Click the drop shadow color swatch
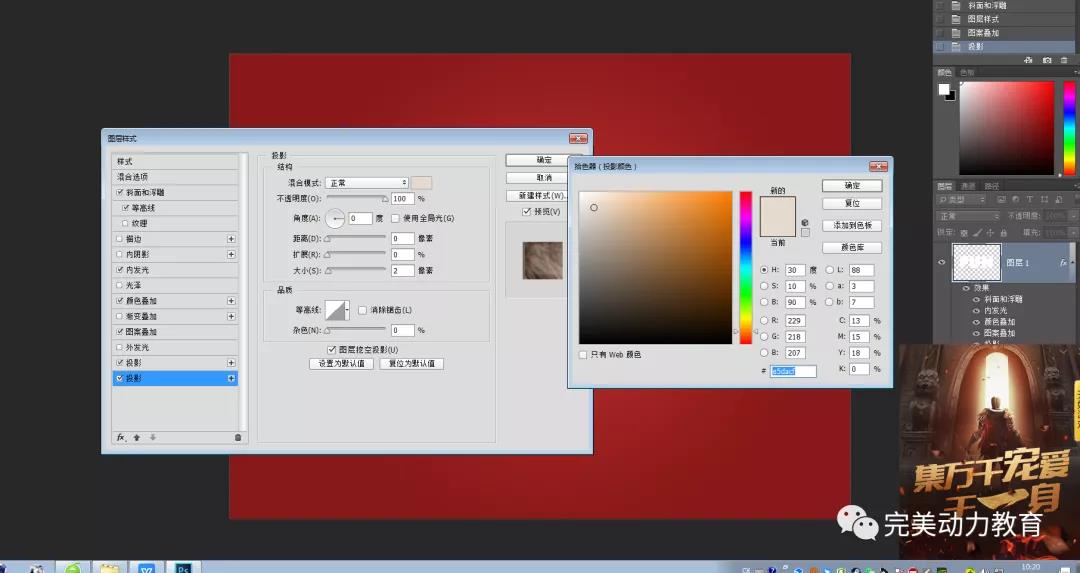 (422, 183)
